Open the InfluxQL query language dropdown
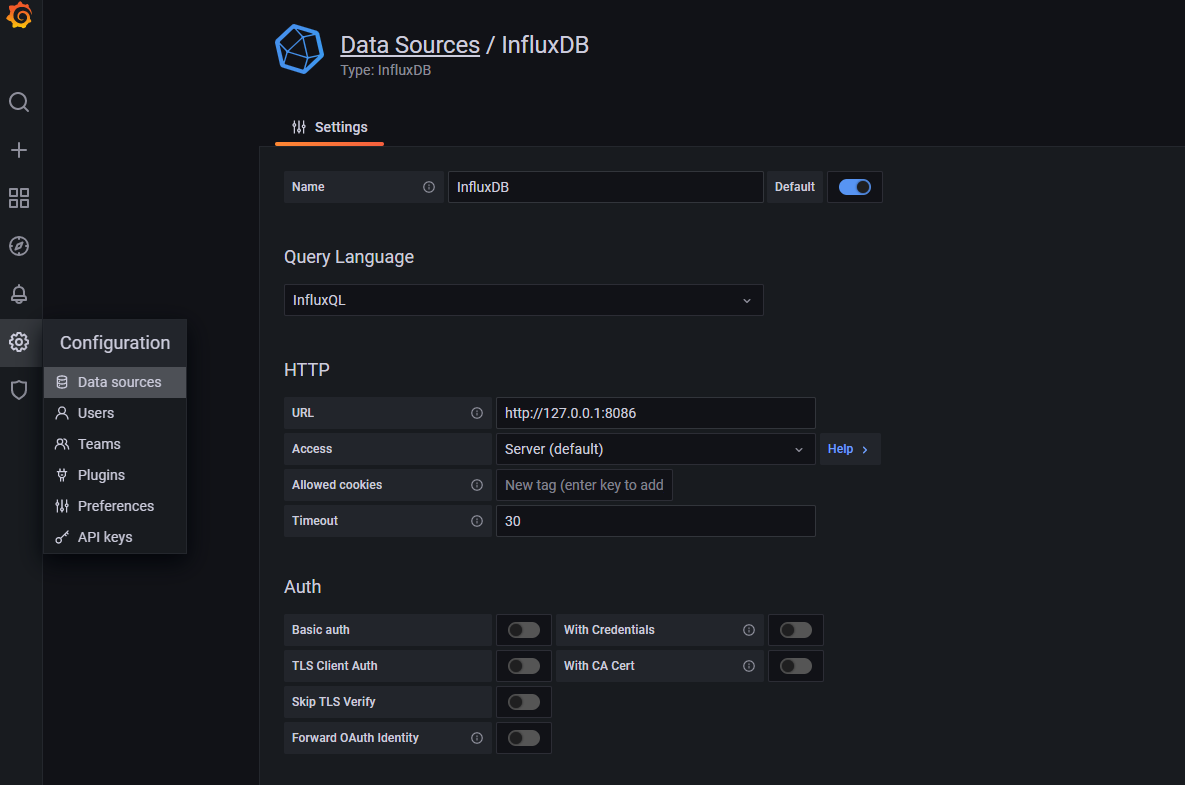 (x=524, y=300)
